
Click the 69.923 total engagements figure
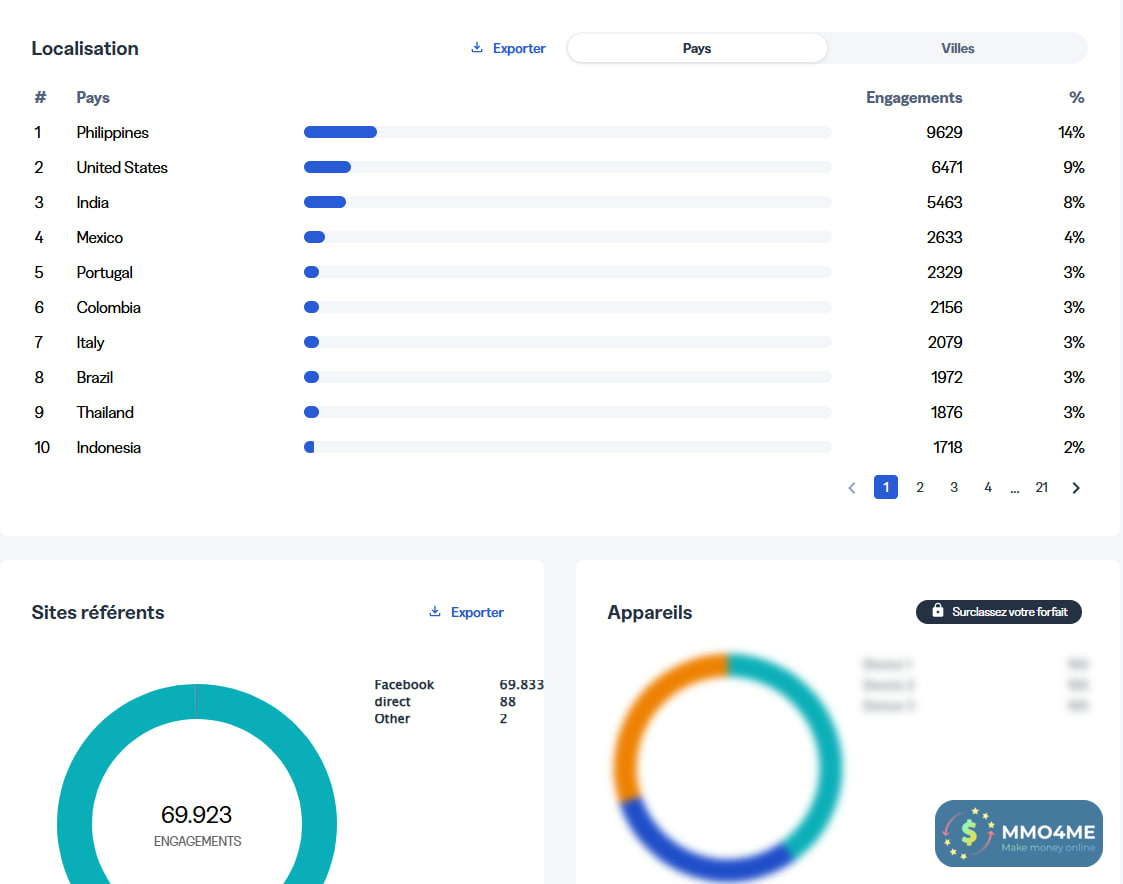pos(196,815)
